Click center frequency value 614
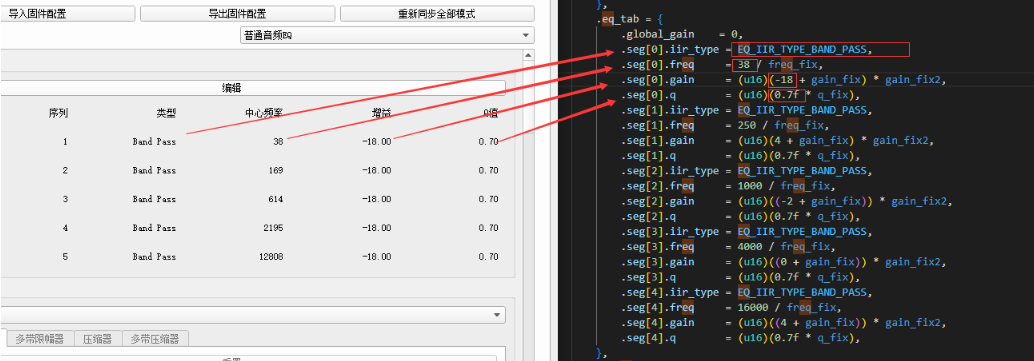 pos(276,199)
